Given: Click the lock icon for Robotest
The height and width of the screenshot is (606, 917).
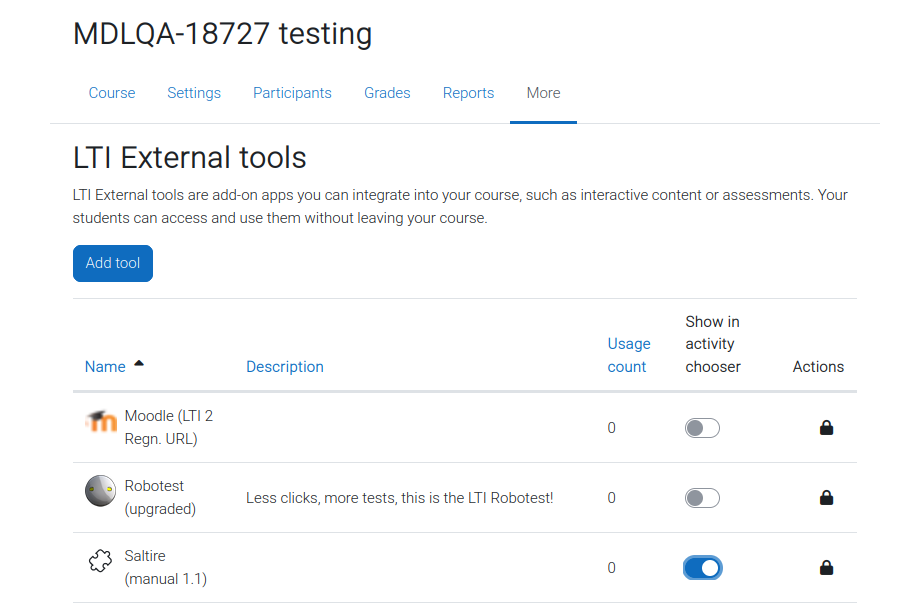Looking at the screenshot, I should point(826,498).
